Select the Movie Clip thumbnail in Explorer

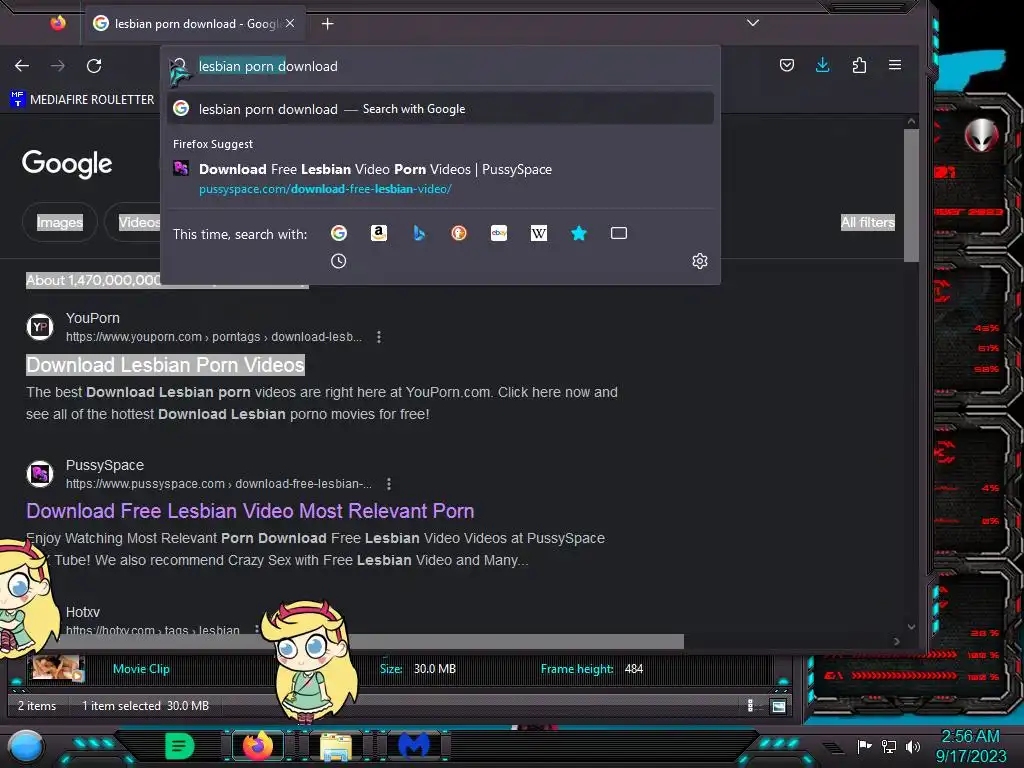click(57, 668)
